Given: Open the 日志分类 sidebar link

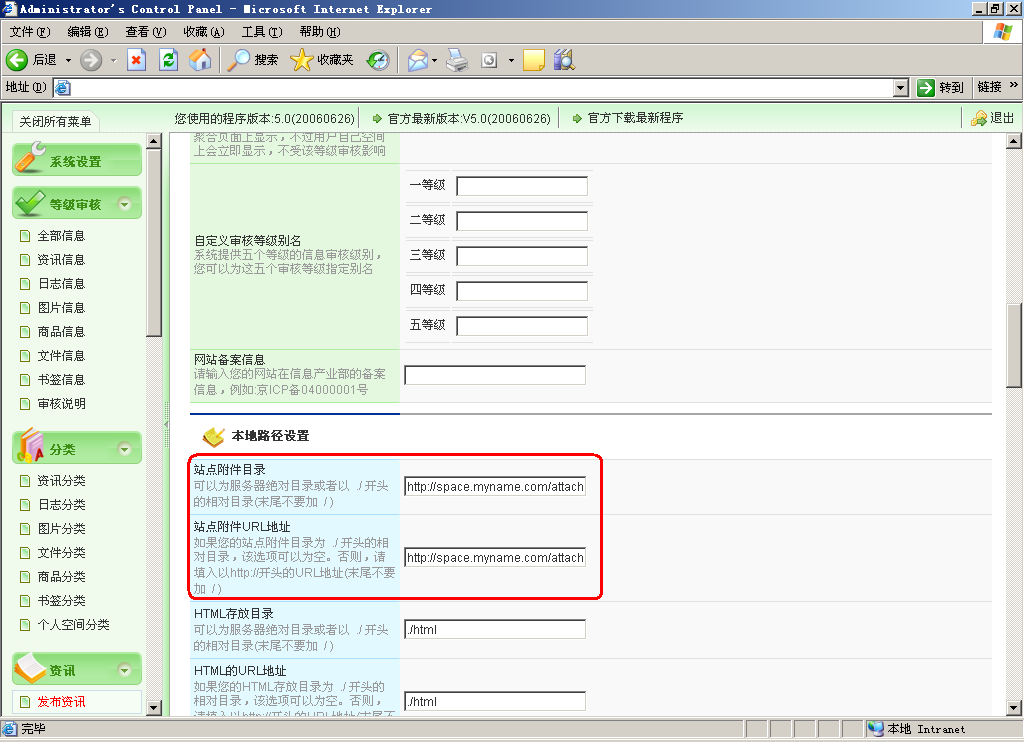Looking at the screenshot, I should 61,505.
